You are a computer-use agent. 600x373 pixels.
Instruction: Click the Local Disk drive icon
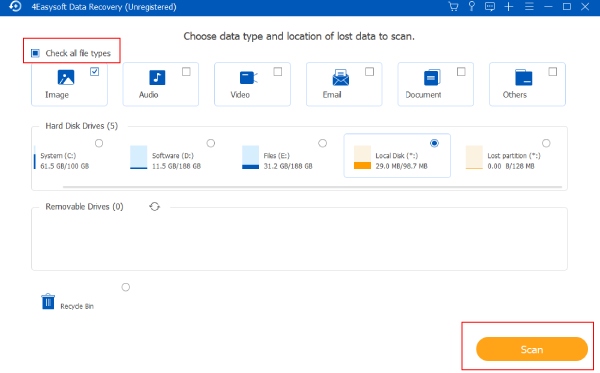click(362, 157)
